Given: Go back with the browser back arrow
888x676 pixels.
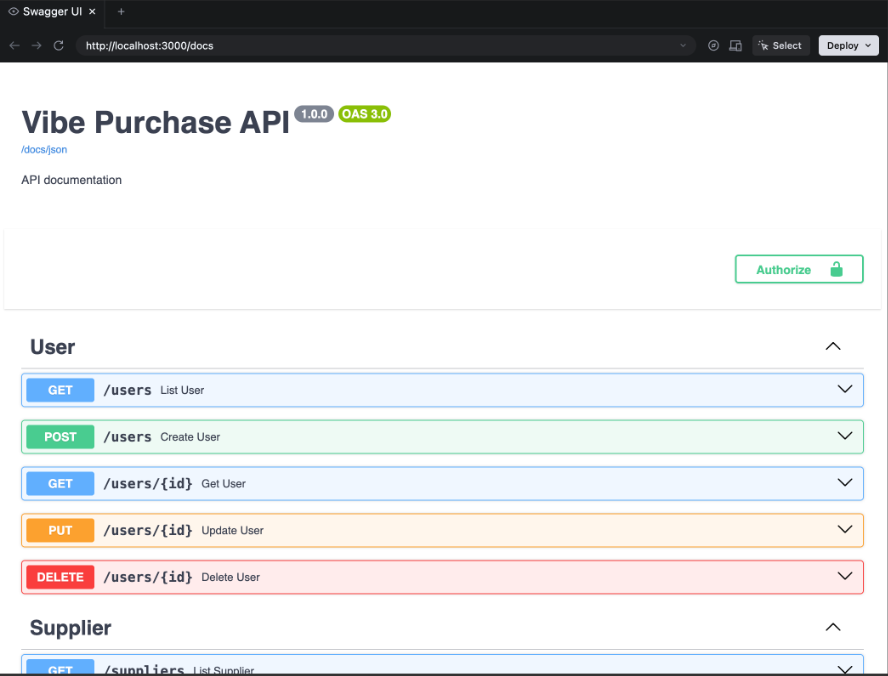Looking at the screenshot, I should (15, 45).
